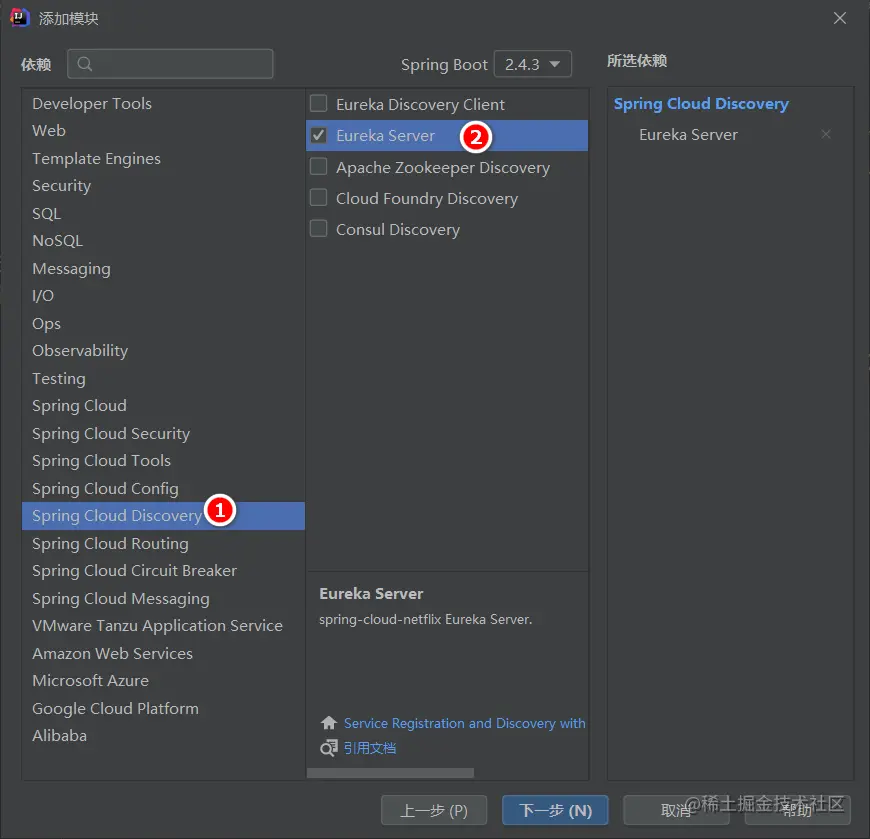Tick Apache Zookeeper Discovery checkbox
The image size is (870, 839).
(318, 166)
